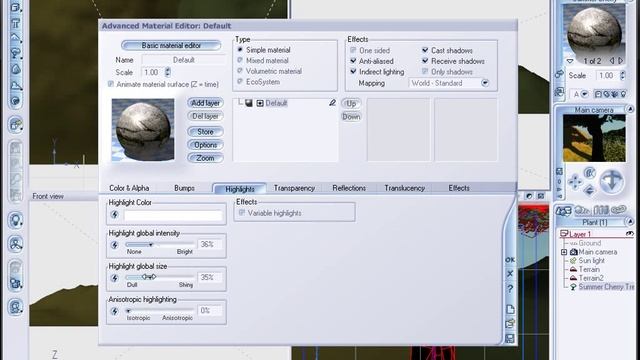Show next material in preview panel
Screen dimensions: 640x360
pyautogui.click(x=621, y=60)
